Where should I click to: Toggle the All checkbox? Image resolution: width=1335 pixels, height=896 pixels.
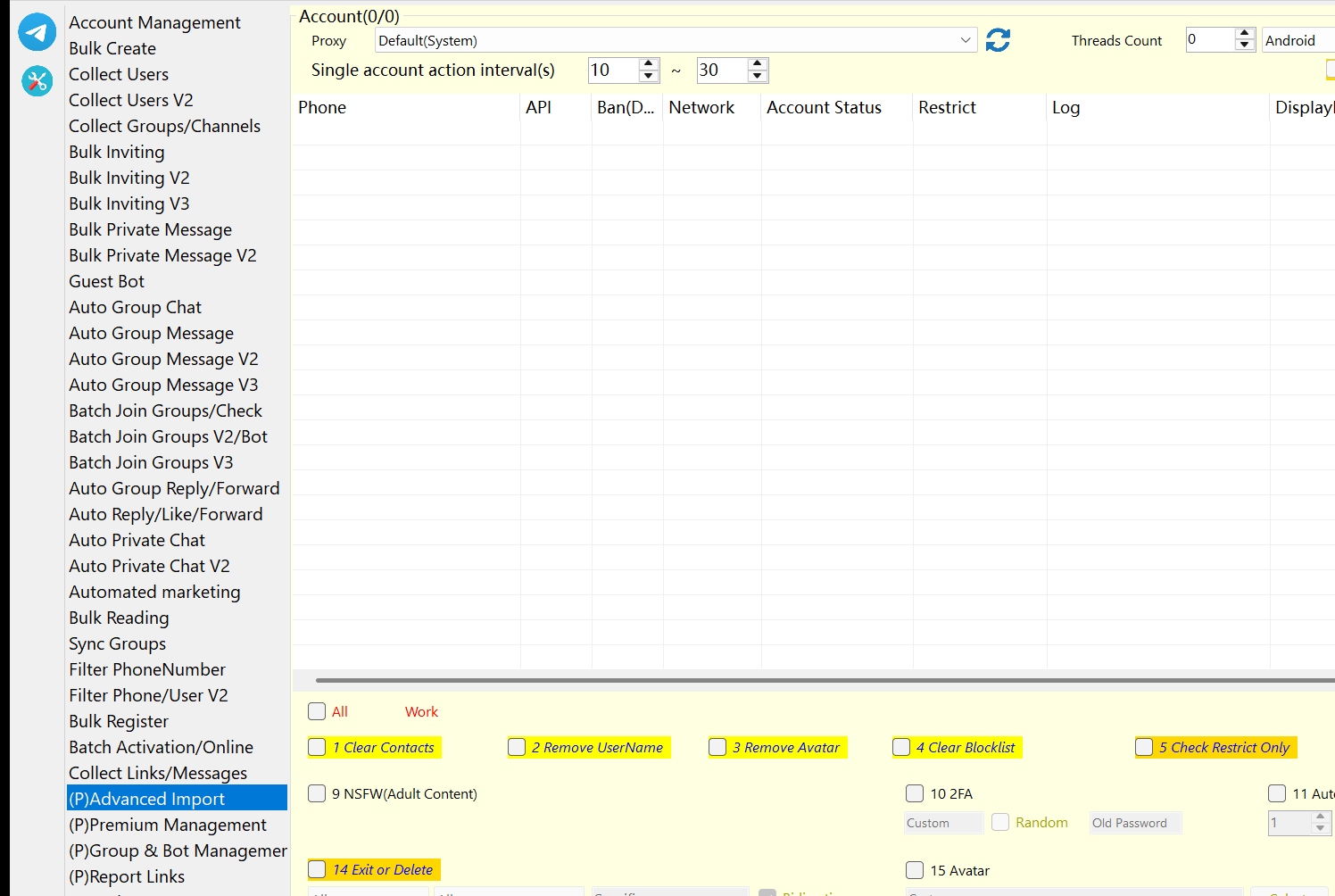(x=317, y=711)
